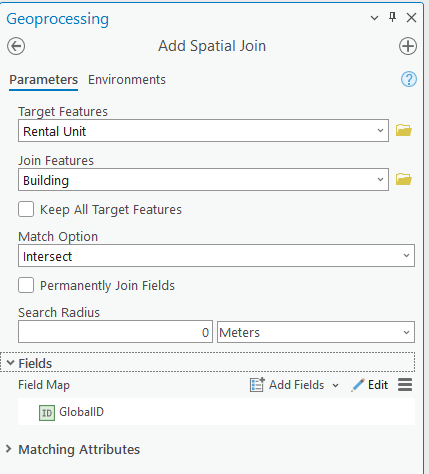Image resolution: width=429 pixels, height=474 pixels.
Task: Open Field Map hamburger menu icon
Action: 405,385
